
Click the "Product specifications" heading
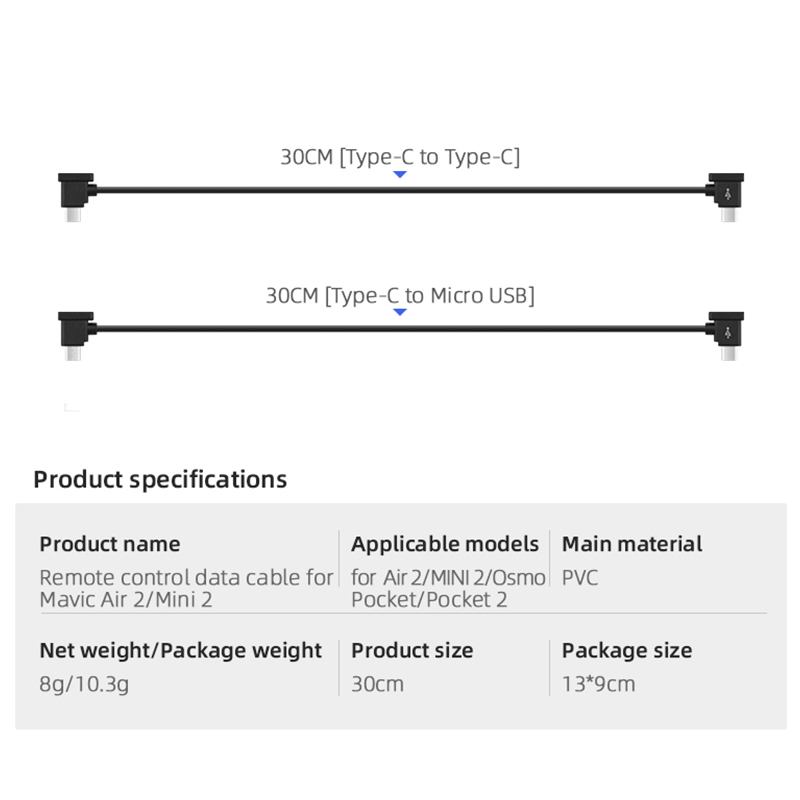click(x=160, y=479)
